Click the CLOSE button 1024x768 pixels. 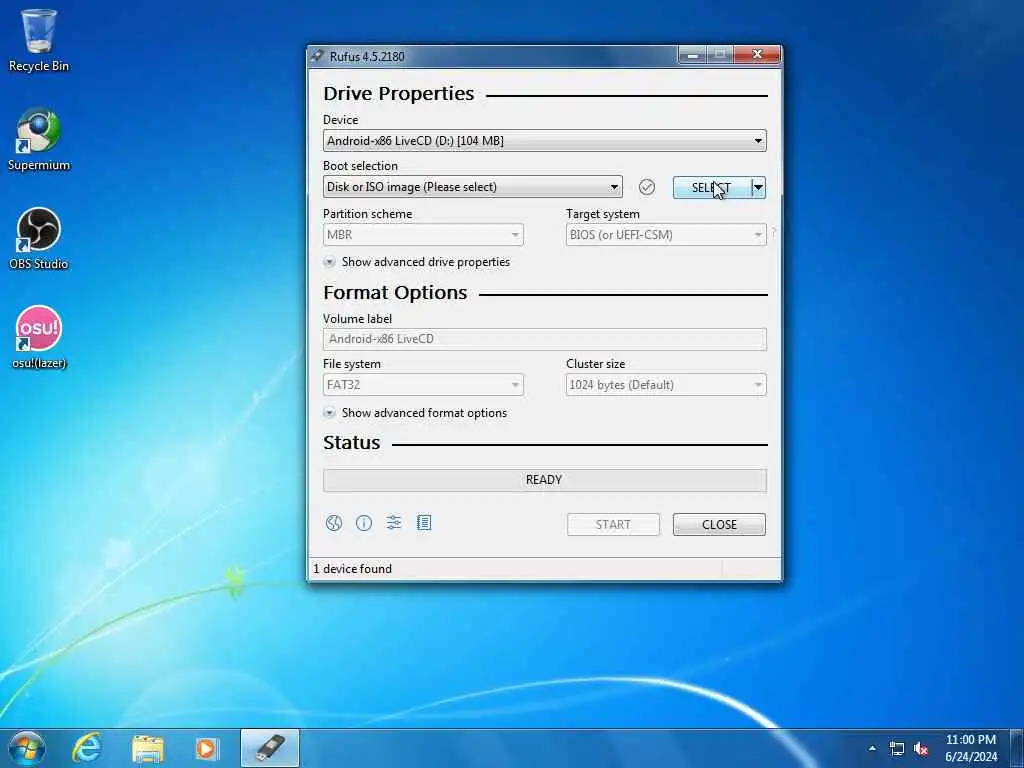coord(719,524)
